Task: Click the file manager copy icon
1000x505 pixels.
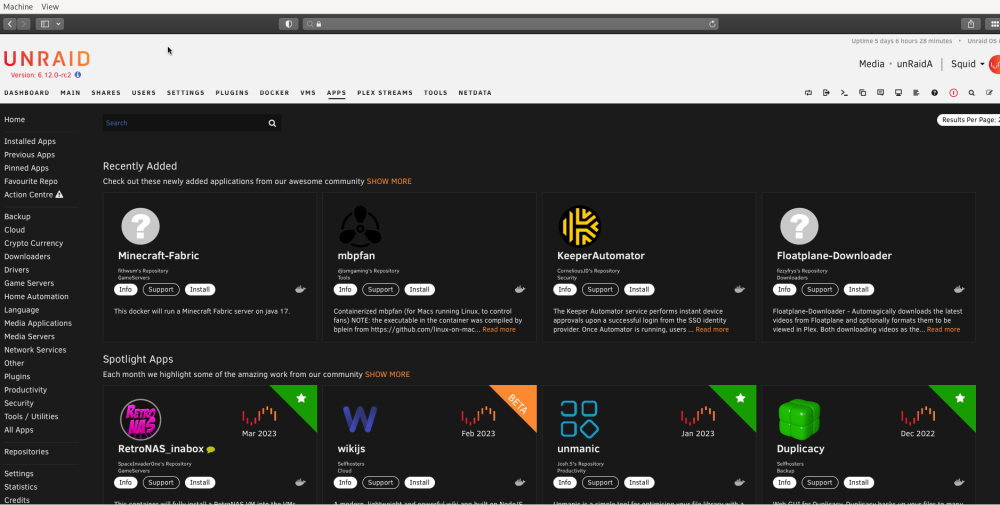Action: click(x=862, y=93)
